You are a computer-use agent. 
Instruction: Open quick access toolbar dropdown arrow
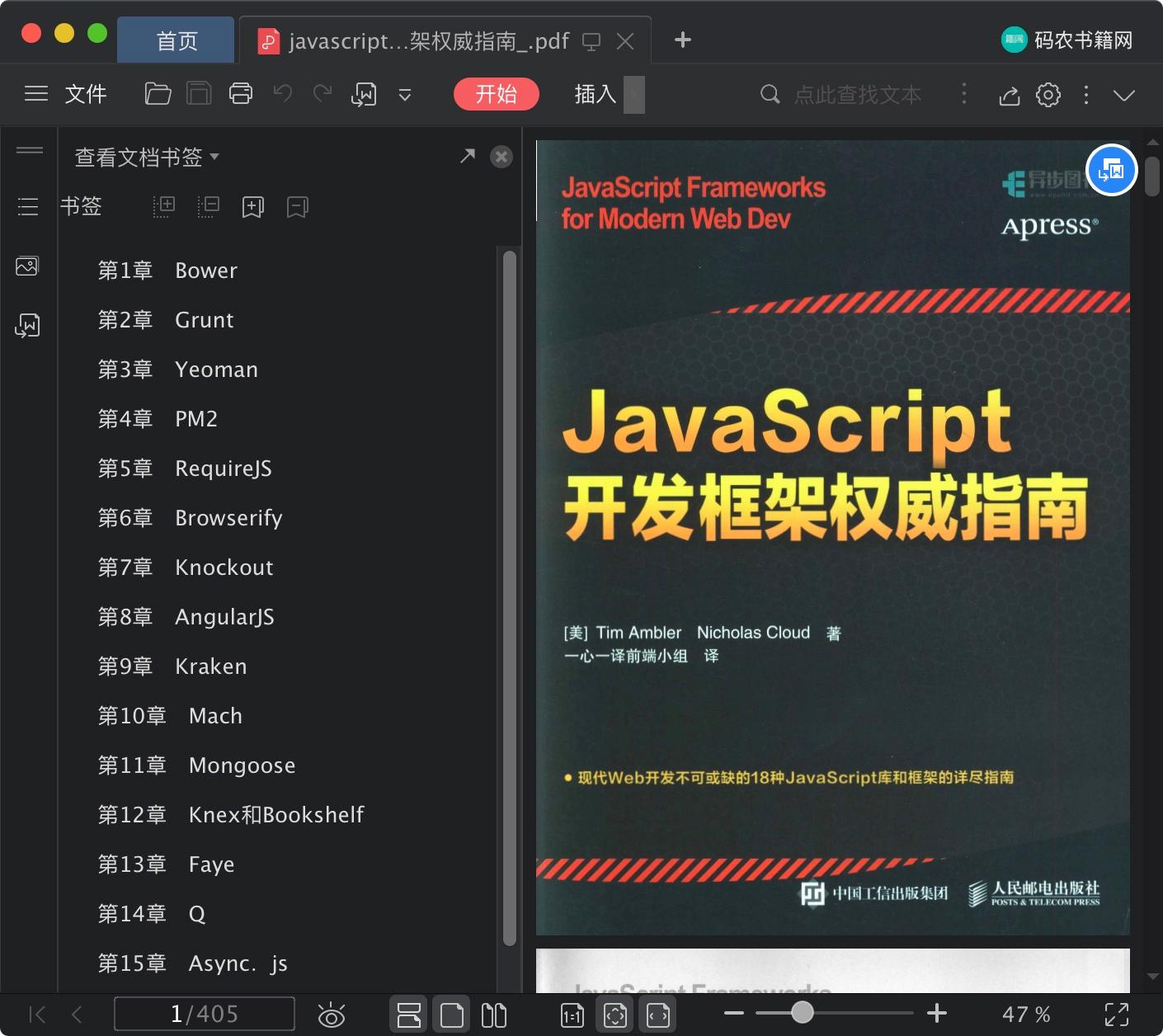point(405,95)
